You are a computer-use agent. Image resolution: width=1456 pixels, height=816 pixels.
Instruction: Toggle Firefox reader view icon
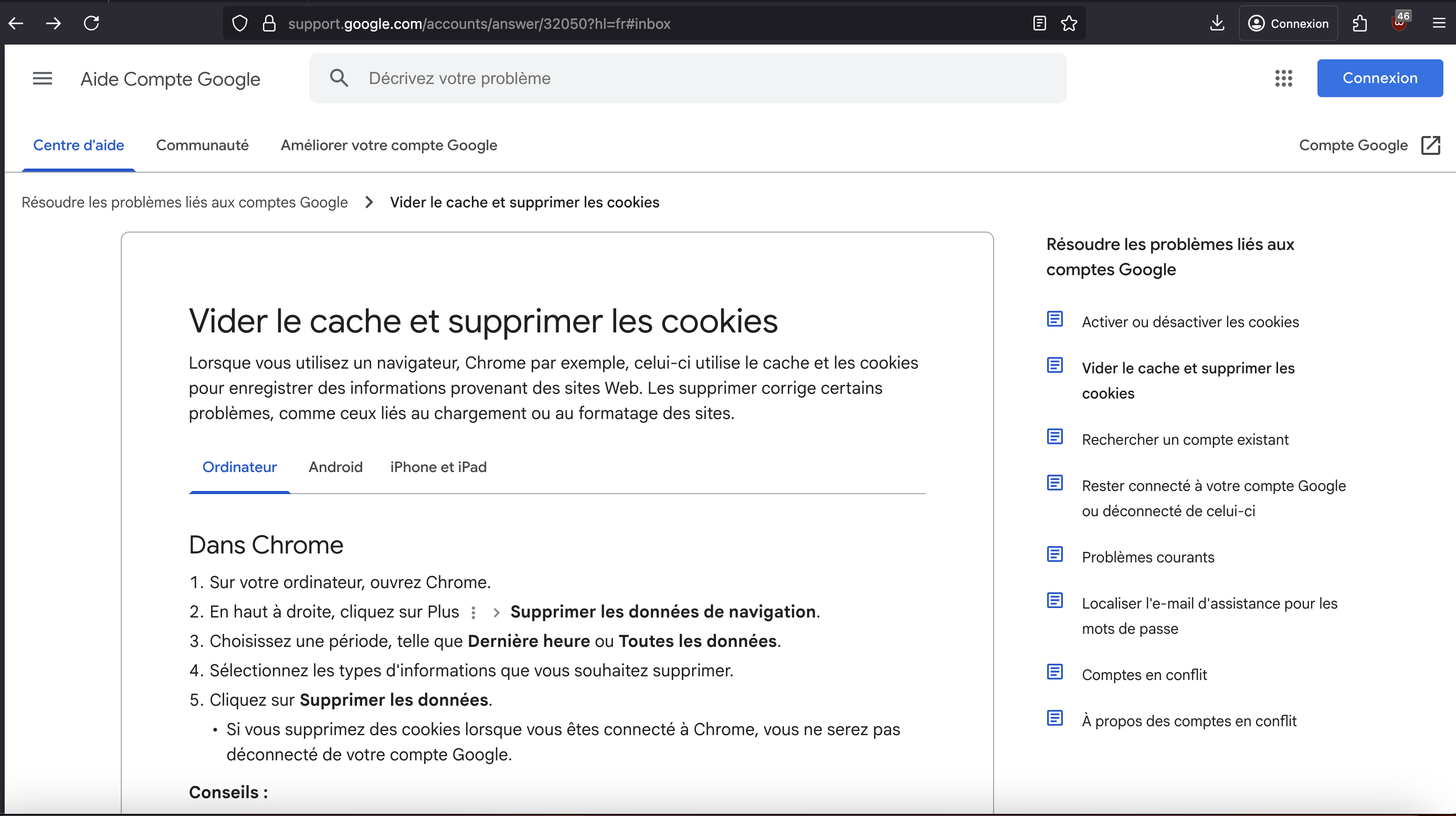[x=1039, y=24]
